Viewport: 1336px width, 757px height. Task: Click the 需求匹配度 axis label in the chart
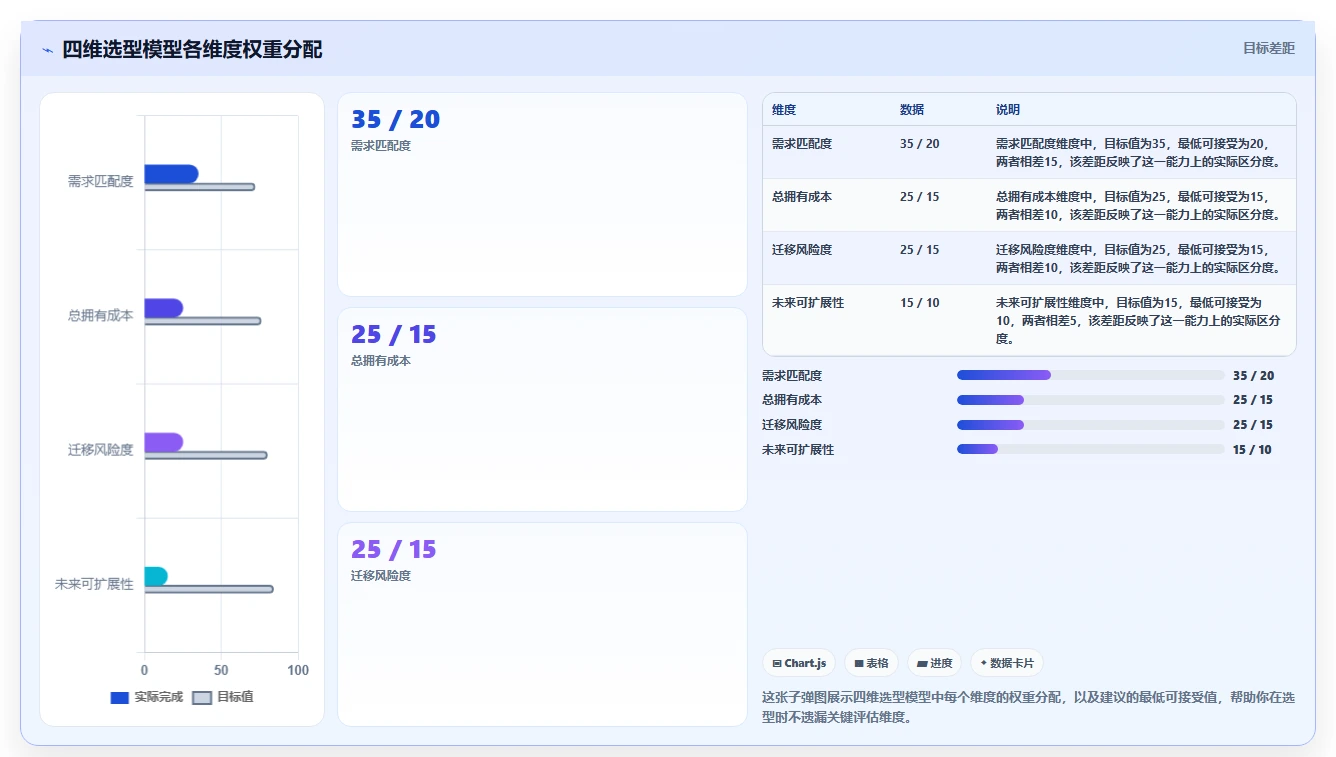100,181
